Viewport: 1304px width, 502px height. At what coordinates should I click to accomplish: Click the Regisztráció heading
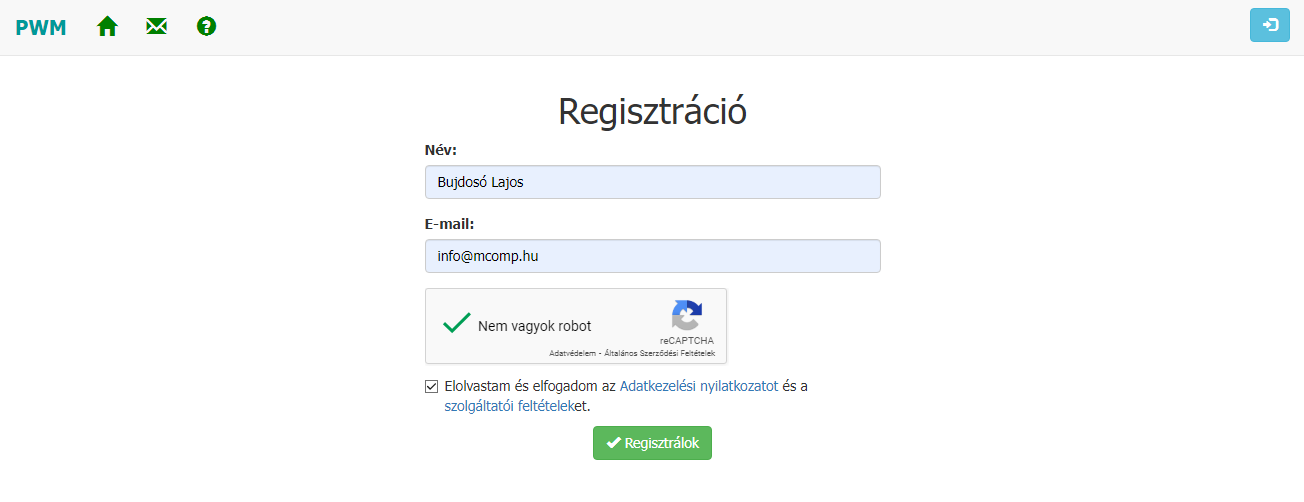pos(652,111)
